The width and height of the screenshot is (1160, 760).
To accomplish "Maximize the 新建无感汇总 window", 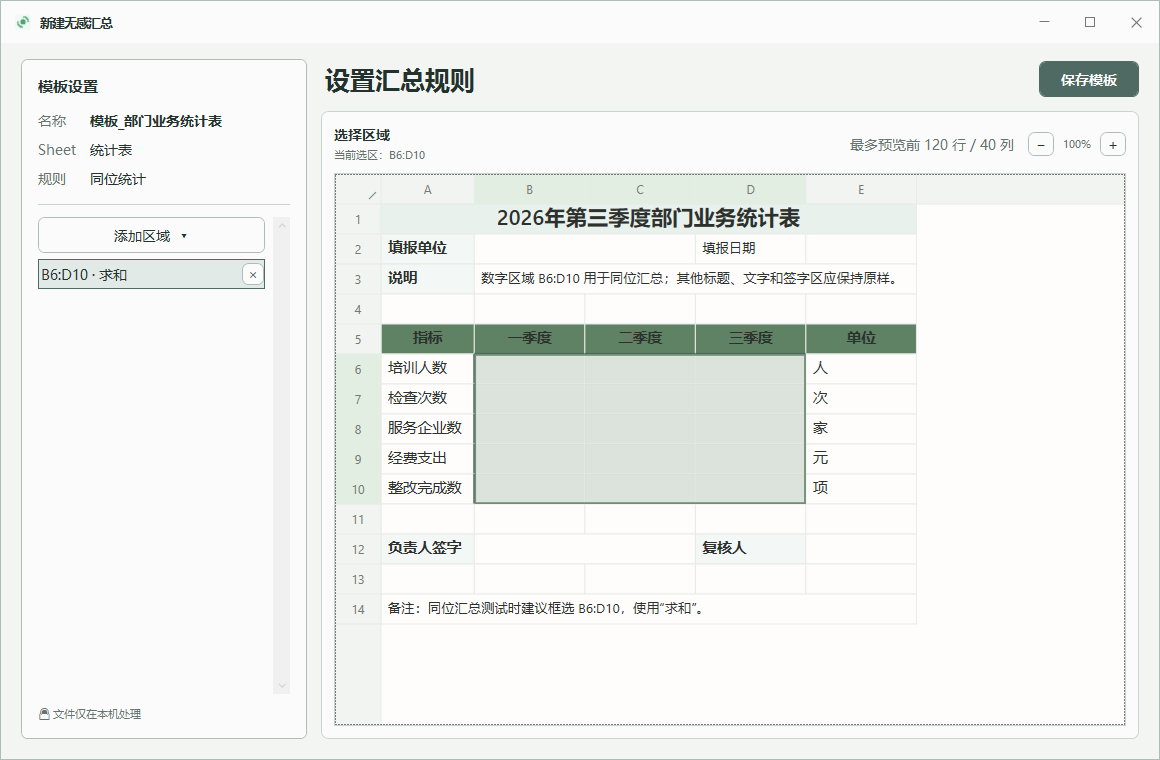I will pos(1090,22).
